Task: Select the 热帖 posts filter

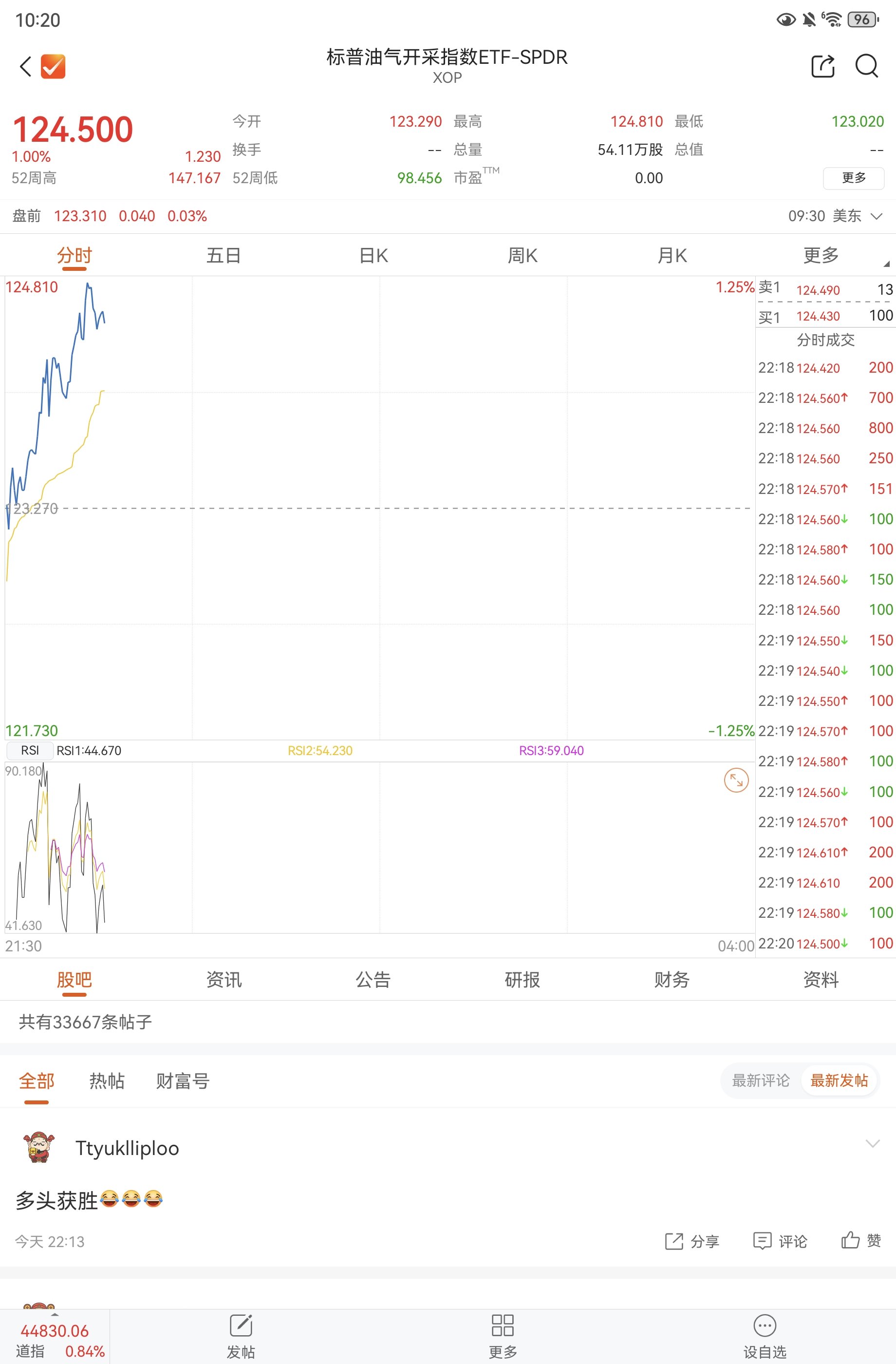Action: click(x=107, y=1081)
